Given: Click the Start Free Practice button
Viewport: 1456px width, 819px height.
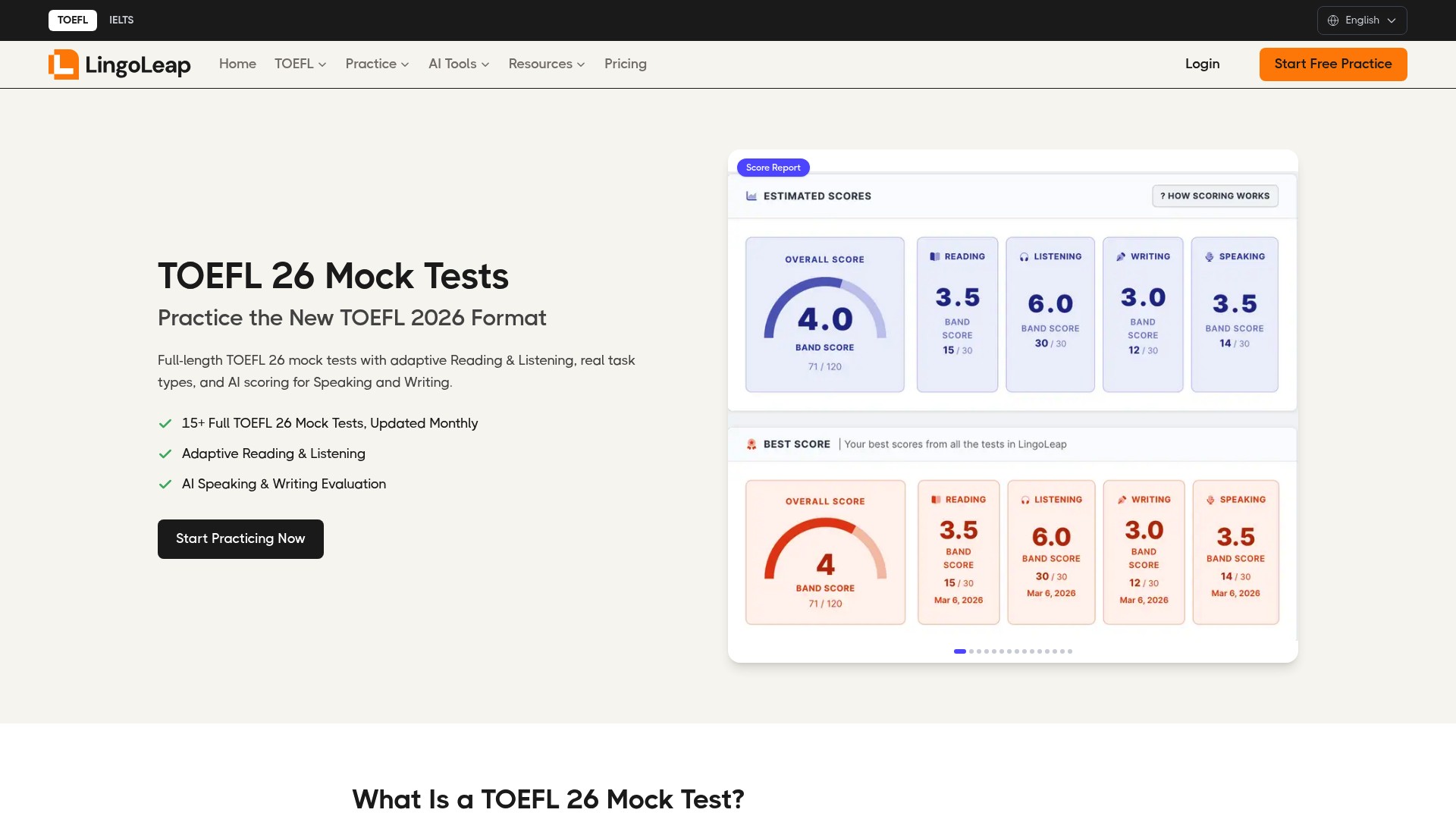Looking at the screenshot, I should coord(1333,64).
